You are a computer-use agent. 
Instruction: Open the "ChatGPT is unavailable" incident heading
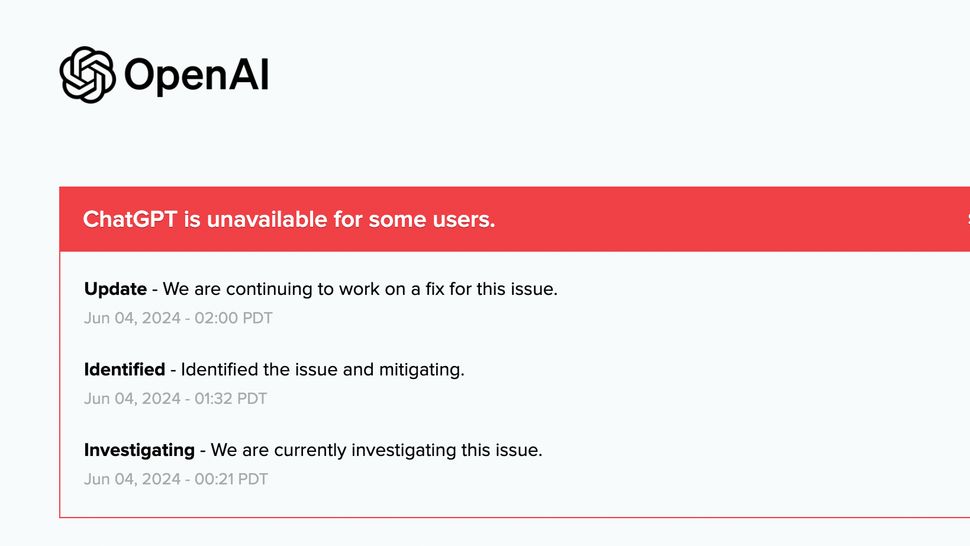pyautogui.click(x=288, y=219)
